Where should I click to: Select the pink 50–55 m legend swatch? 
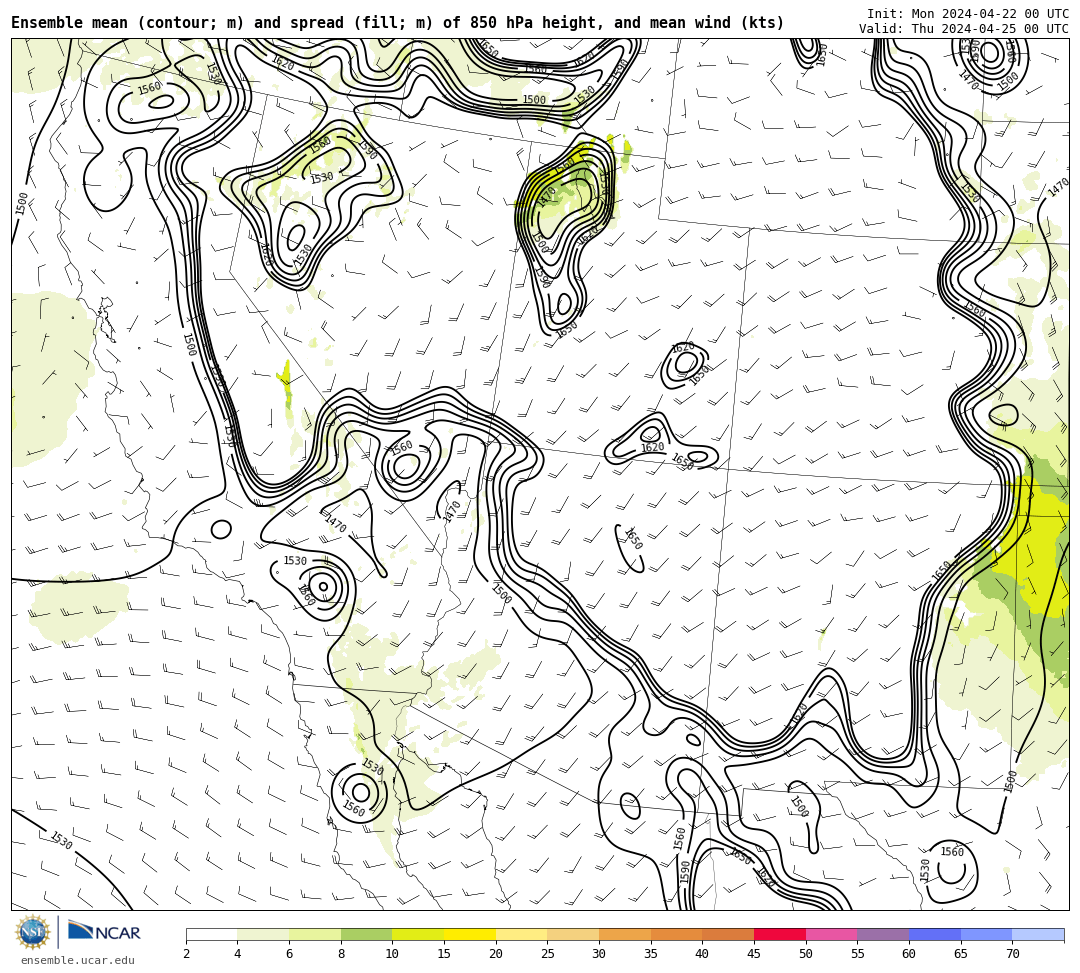[831, 934]
